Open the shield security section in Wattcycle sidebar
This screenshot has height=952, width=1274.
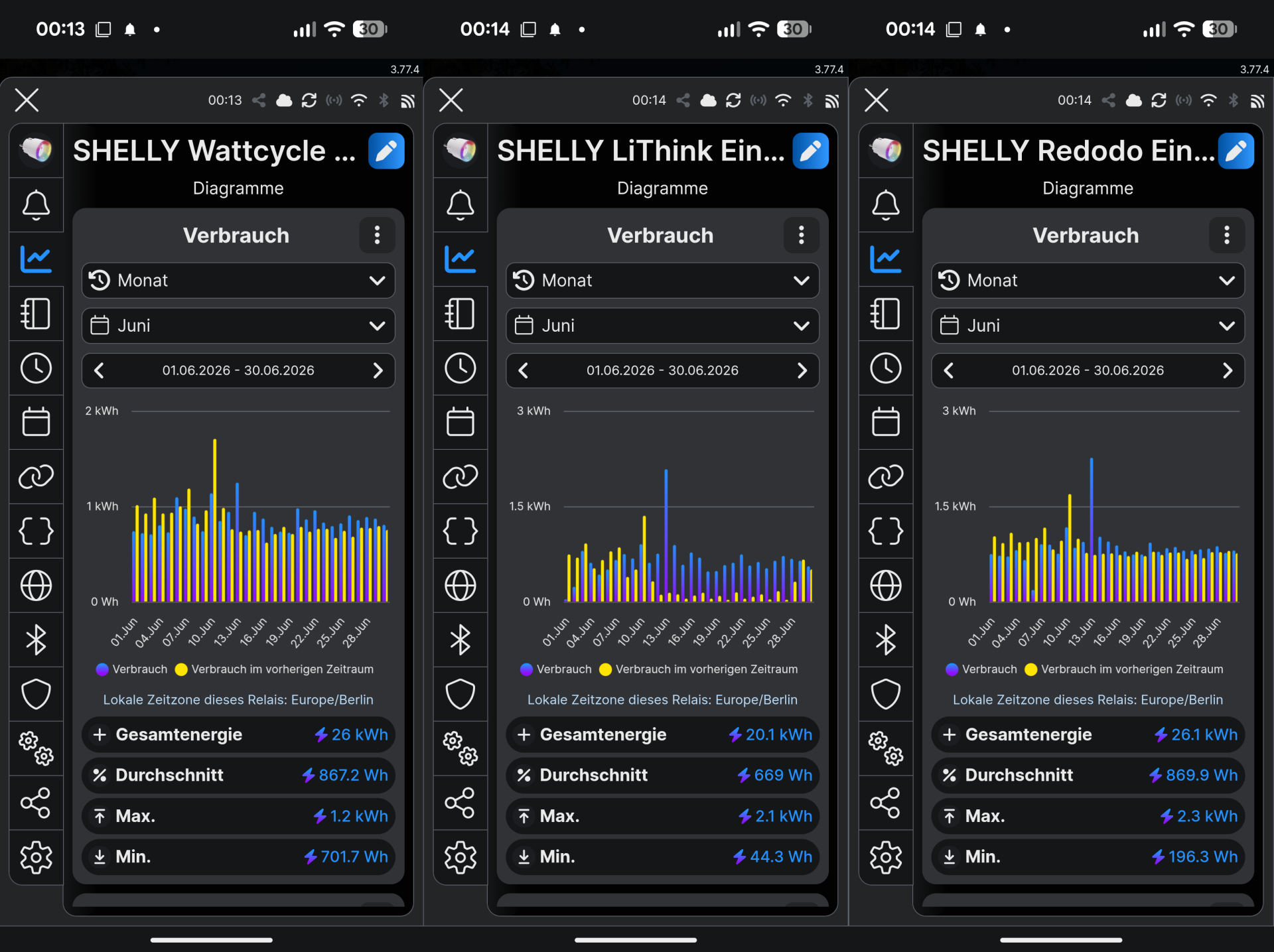[36, 694]
